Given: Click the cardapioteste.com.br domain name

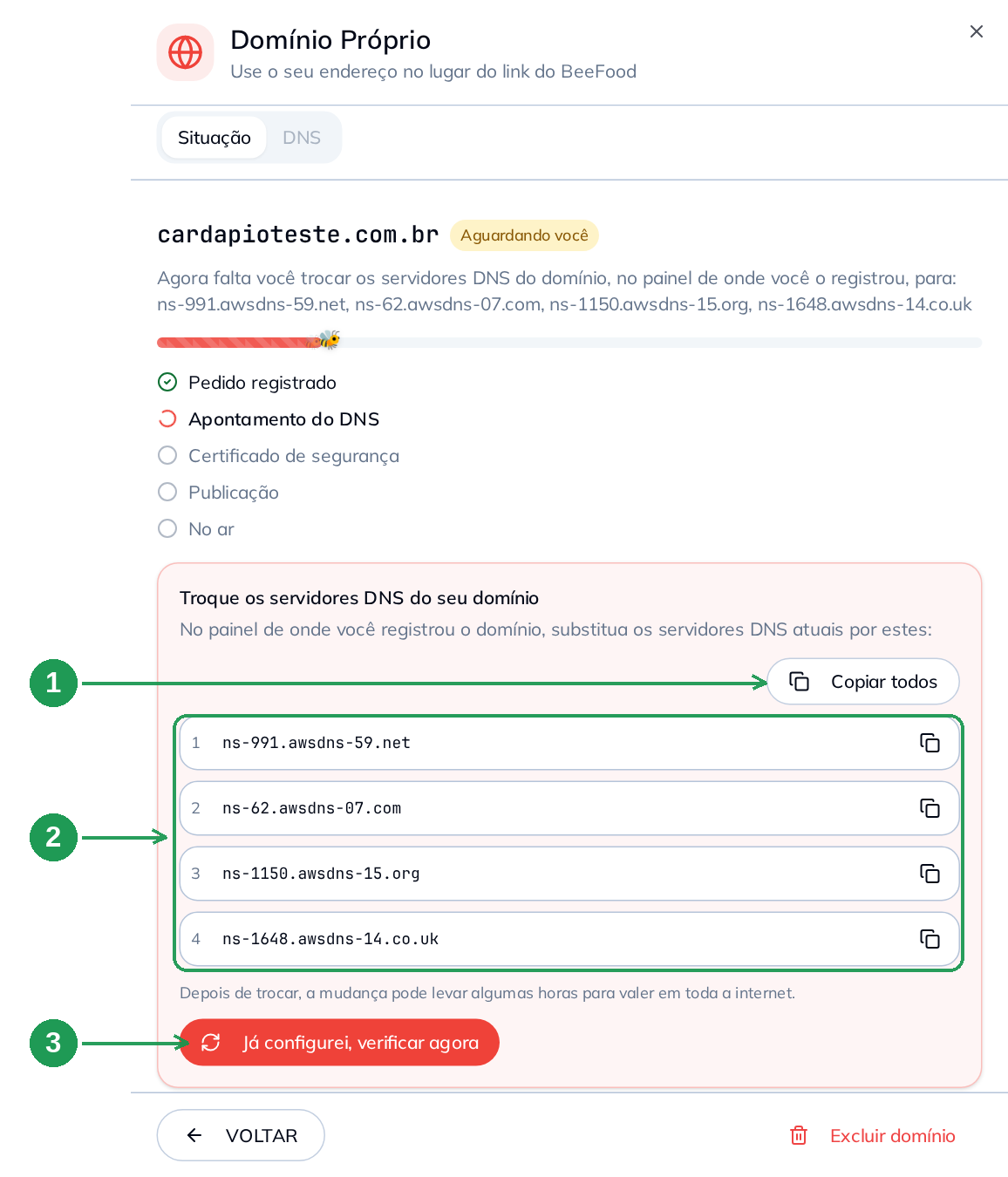Looking at the screenshot, I should tap(298, 235).
